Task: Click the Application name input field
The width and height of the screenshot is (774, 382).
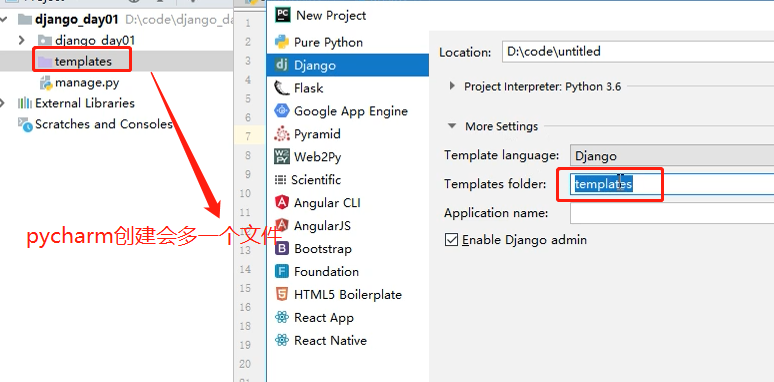Action: [x=672, y=213]
